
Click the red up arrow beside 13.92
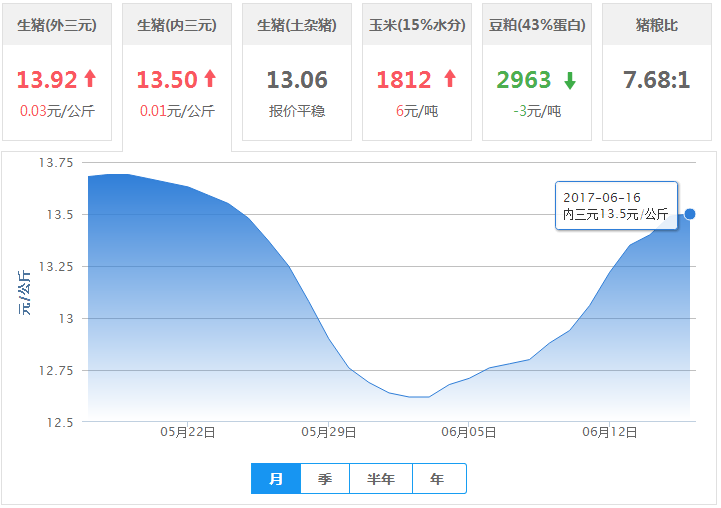(90, 80)
